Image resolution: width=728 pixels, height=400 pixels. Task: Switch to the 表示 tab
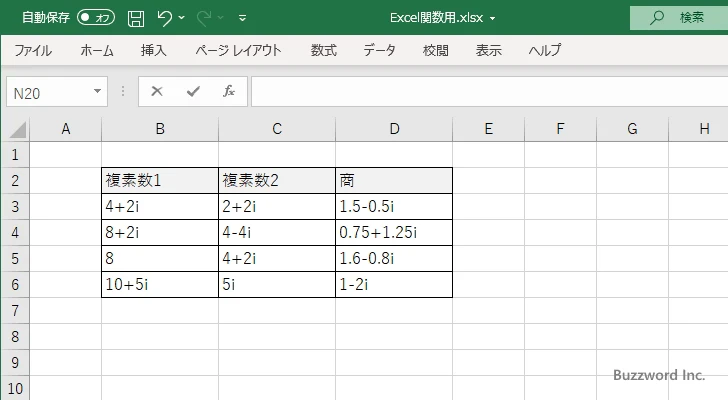(x=488, y=50)
